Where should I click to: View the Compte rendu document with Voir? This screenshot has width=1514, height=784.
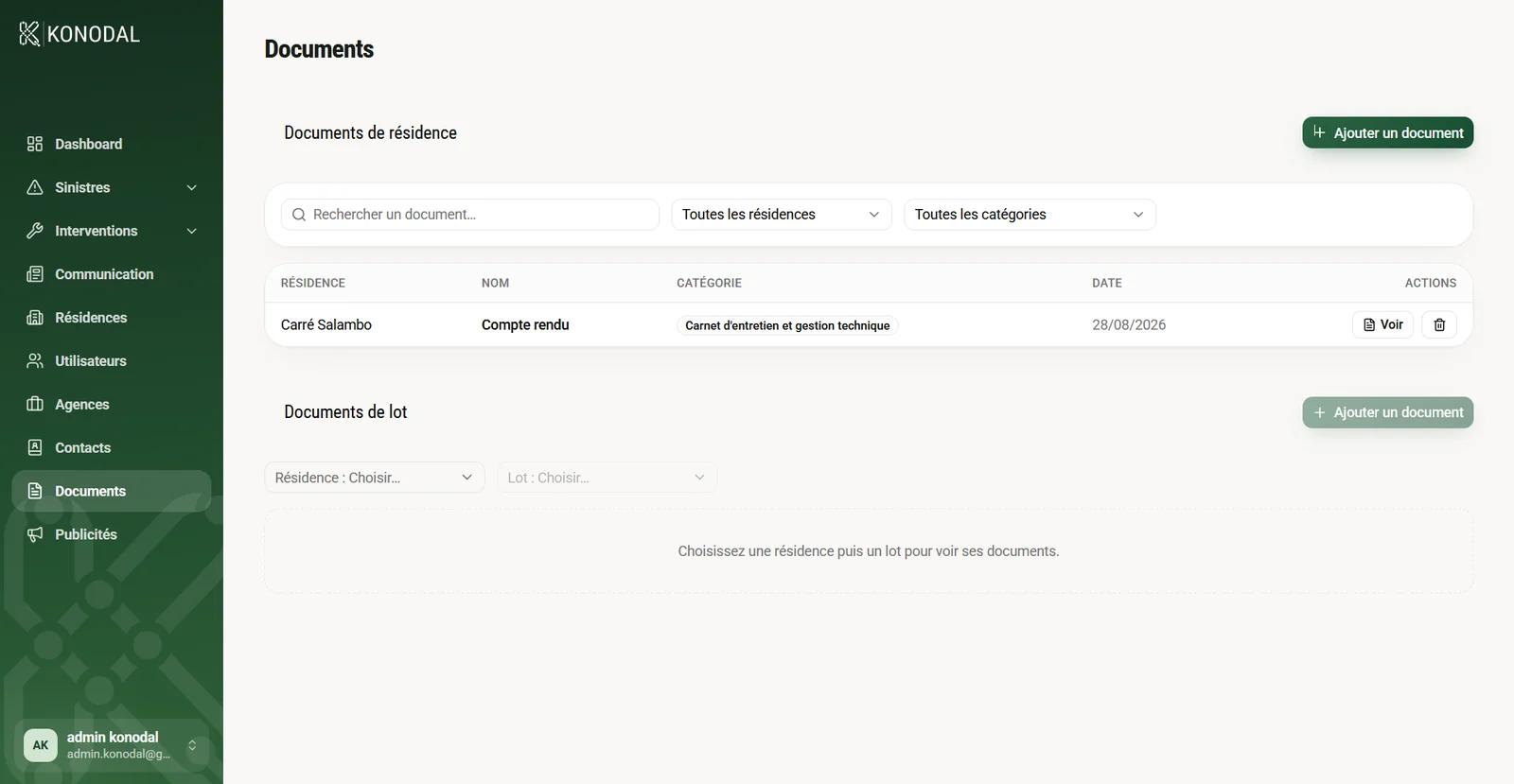(x=1382, y=324)
